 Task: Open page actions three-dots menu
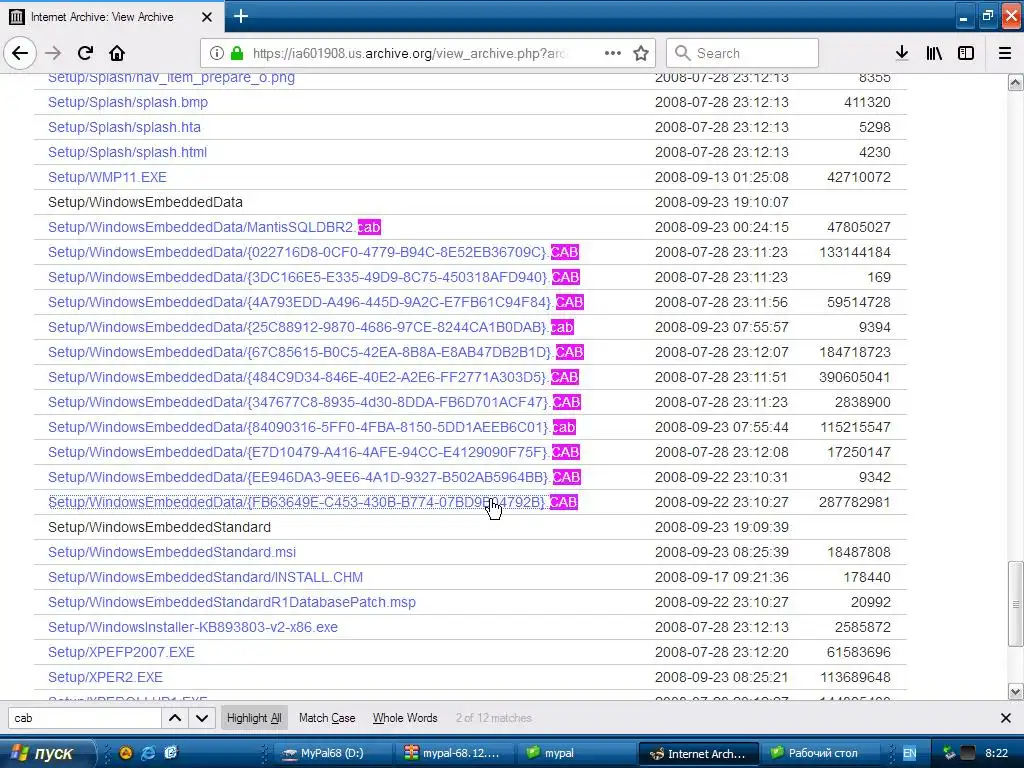613,53
